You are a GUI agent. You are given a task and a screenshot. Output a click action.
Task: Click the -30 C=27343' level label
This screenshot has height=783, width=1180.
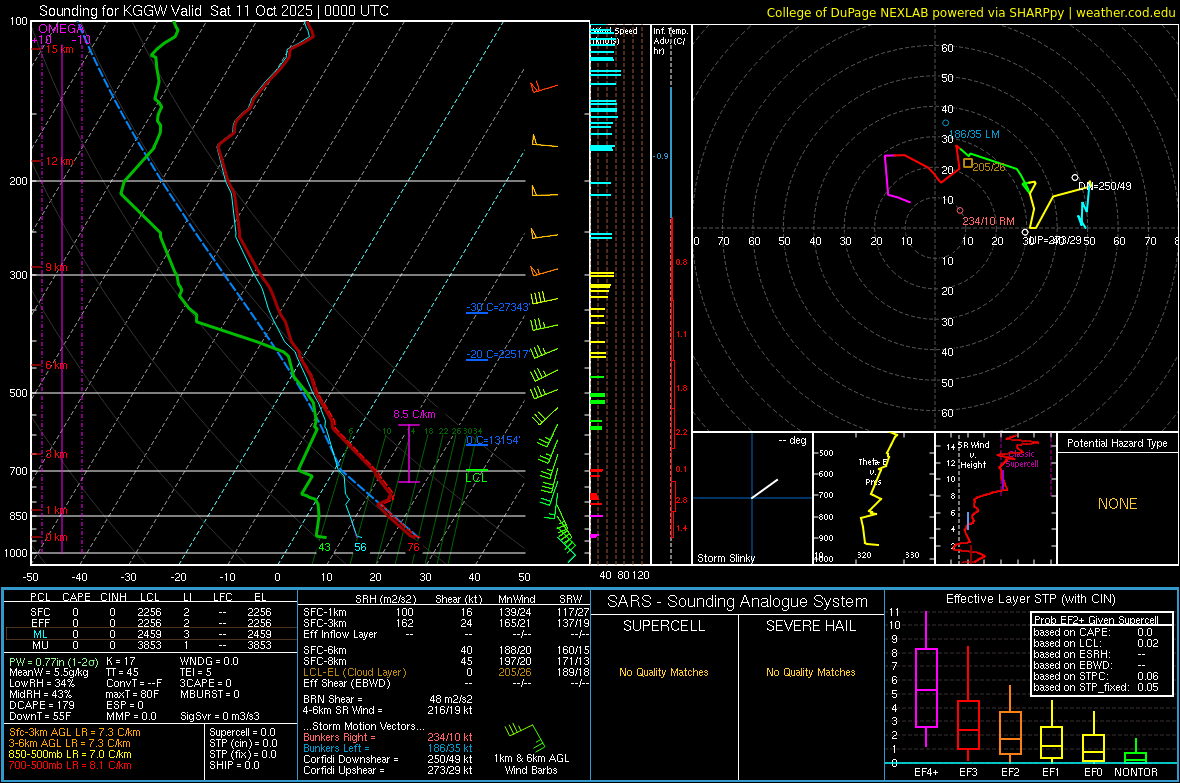[x=497, y=307]
